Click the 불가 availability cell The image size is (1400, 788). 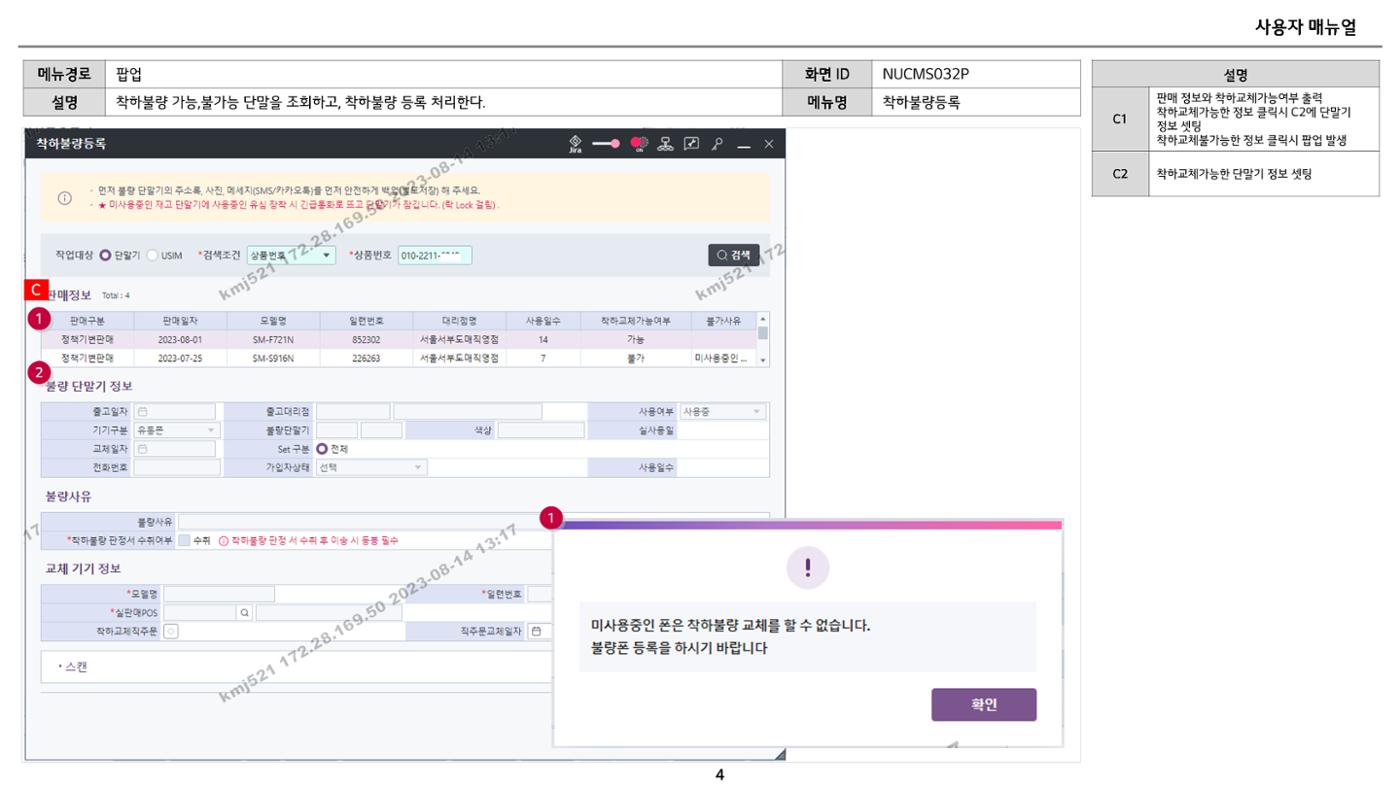[635, 357]
